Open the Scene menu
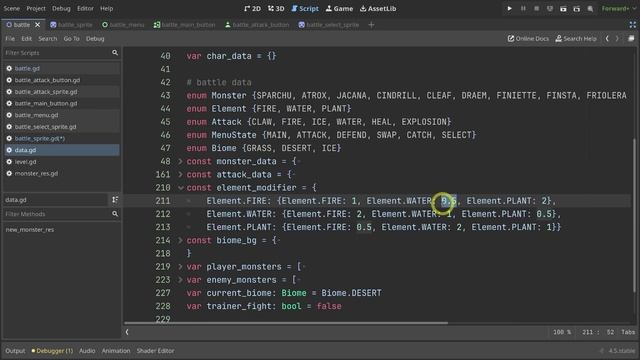The height and width of the screenshot is (360, 640). tap(11, 8)
